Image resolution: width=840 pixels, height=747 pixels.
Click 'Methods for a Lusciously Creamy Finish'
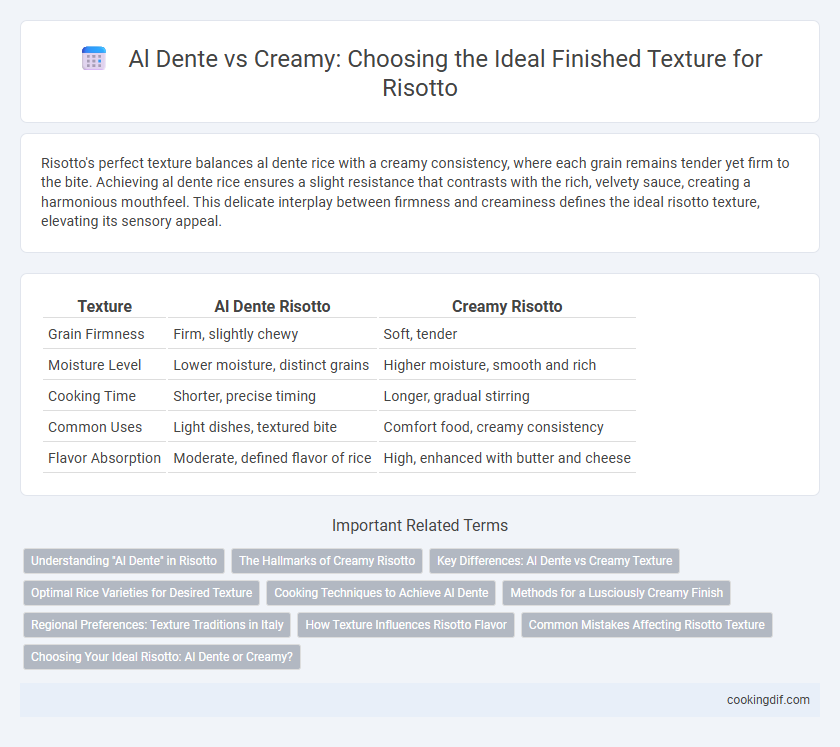(616, 593)
